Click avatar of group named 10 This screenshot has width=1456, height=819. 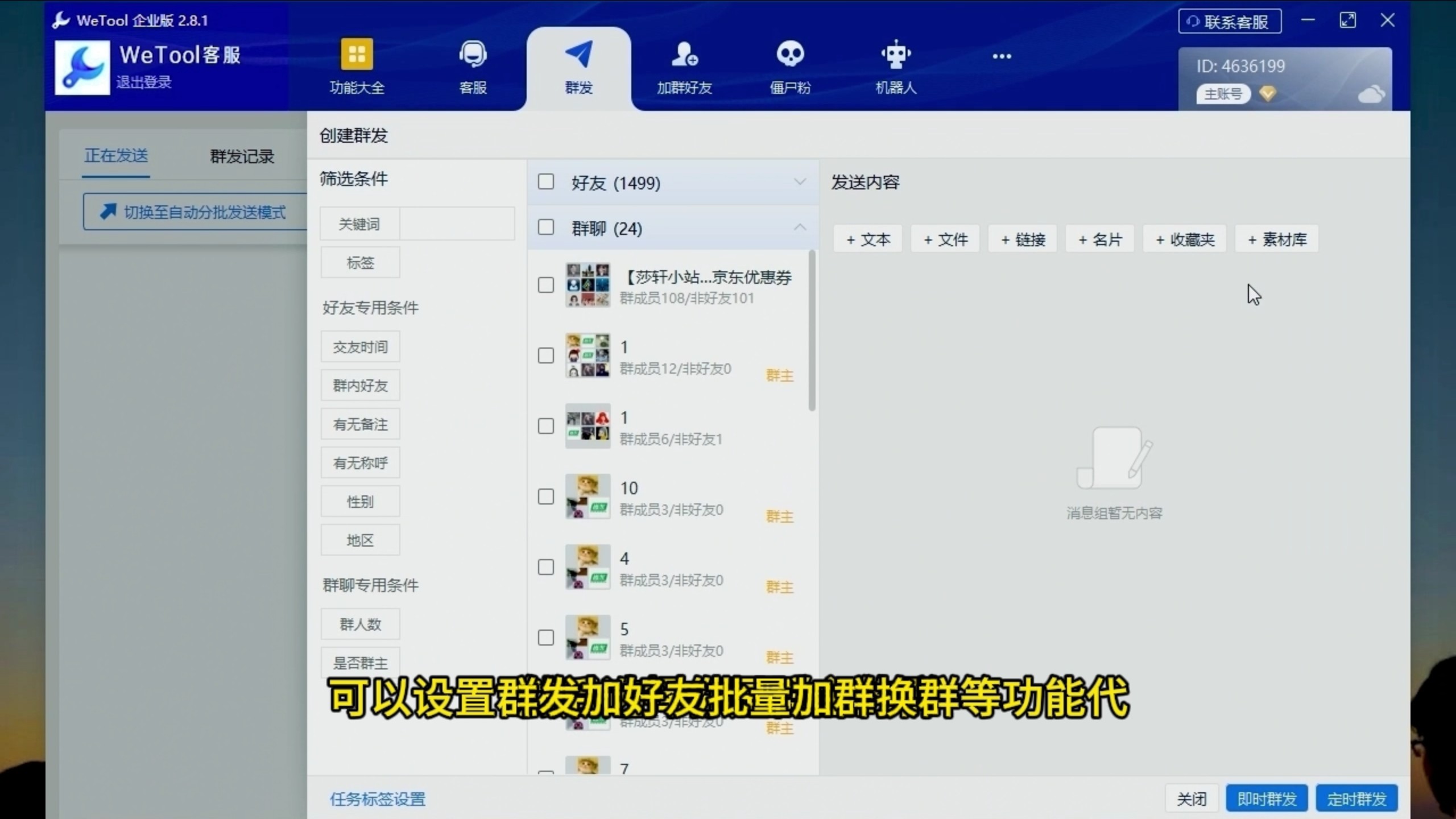(x=588, y=497)
